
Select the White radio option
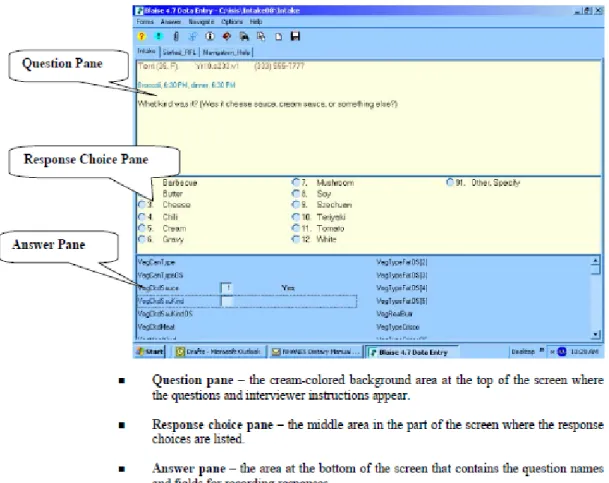(x=296, y=240)
